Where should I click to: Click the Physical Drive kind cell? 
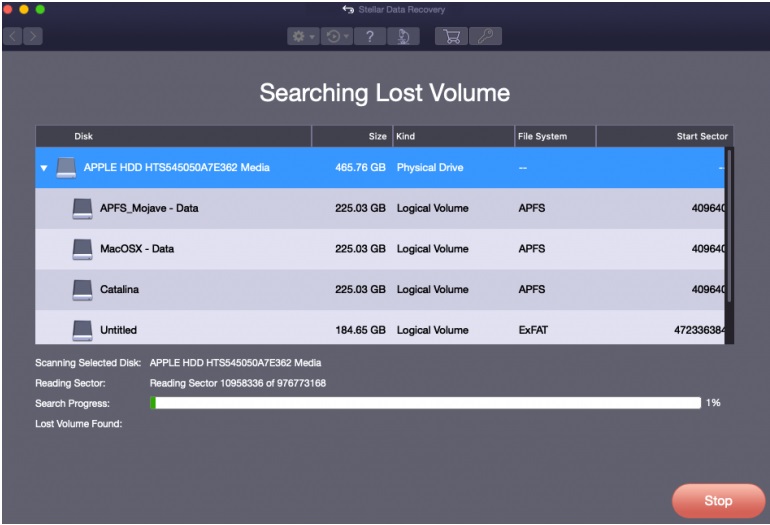(430, 167)
